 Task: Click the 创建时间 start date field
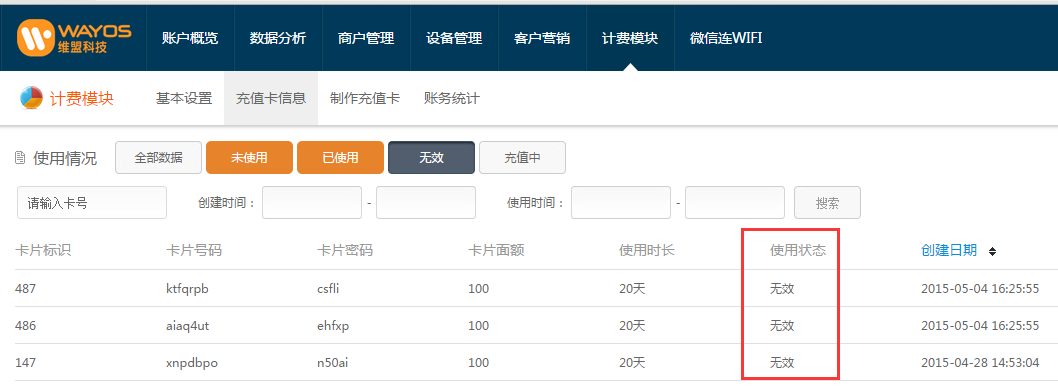tap(312, 203)
